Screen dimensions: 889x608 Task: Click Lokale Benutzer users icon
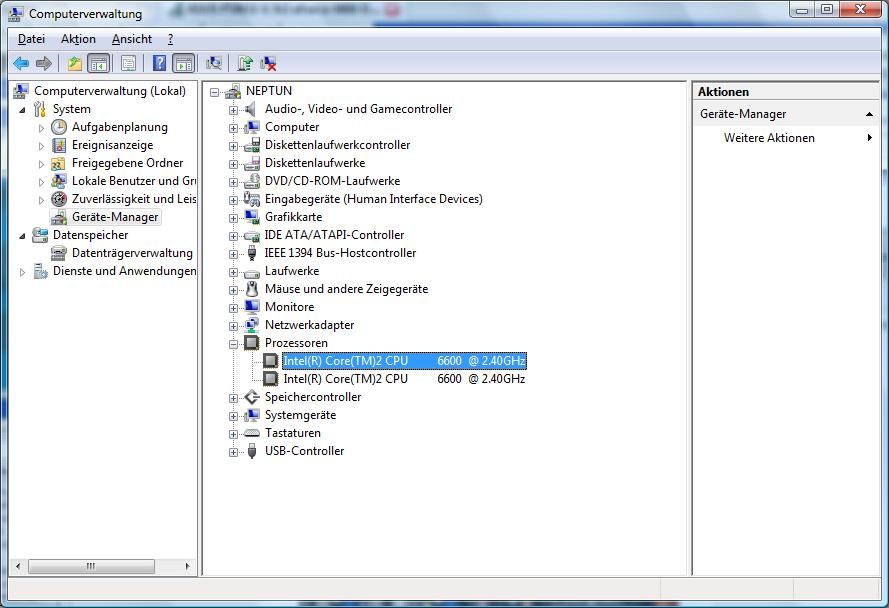pyautogui.click(x=58, y=181)
